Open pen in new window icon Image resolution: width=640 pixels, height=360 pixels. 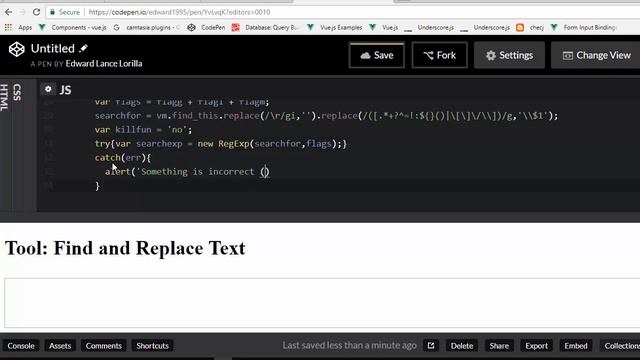coord(431,346)
